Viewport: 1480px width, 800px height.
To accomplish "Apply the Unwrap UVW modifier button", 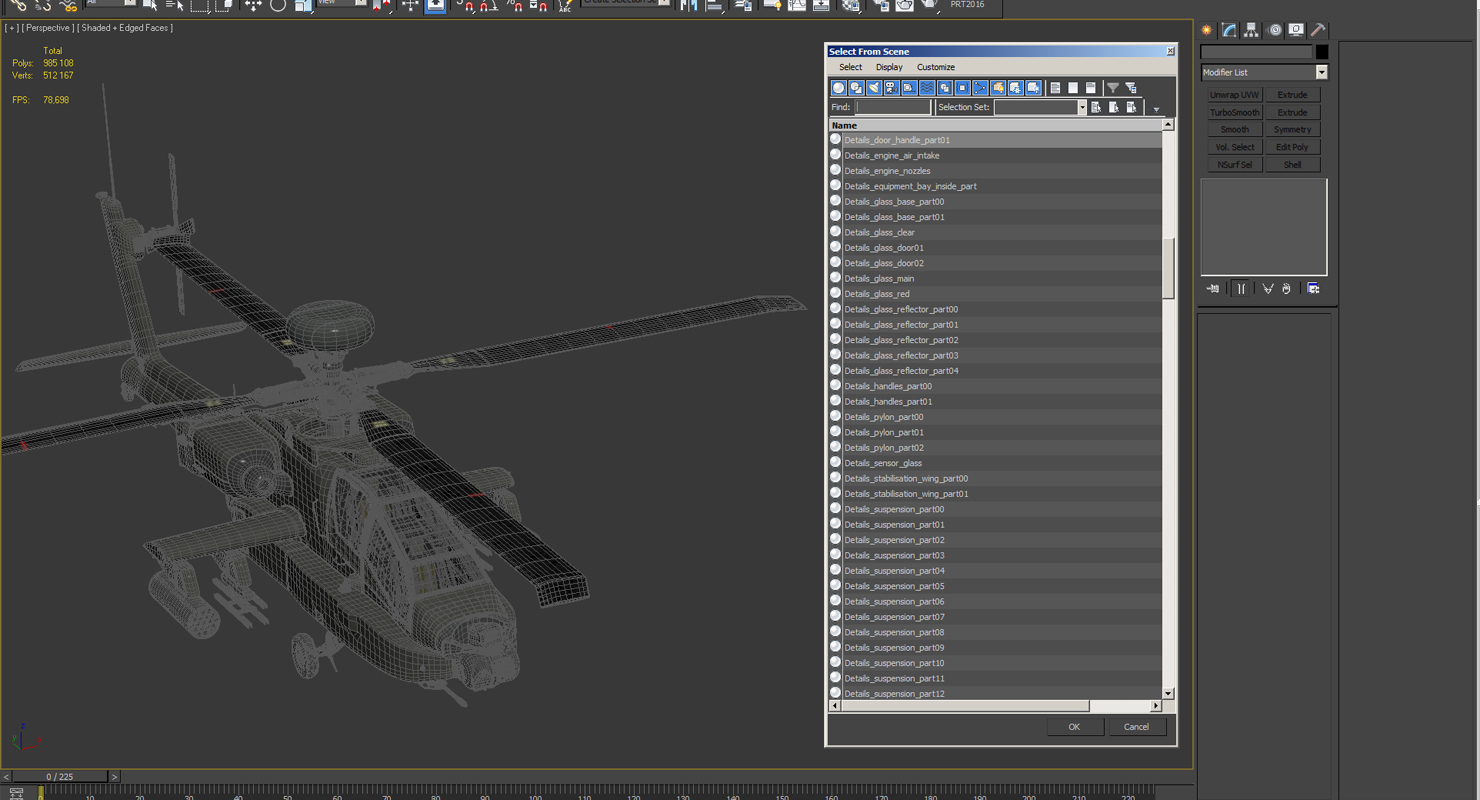I will point(1235,95).
